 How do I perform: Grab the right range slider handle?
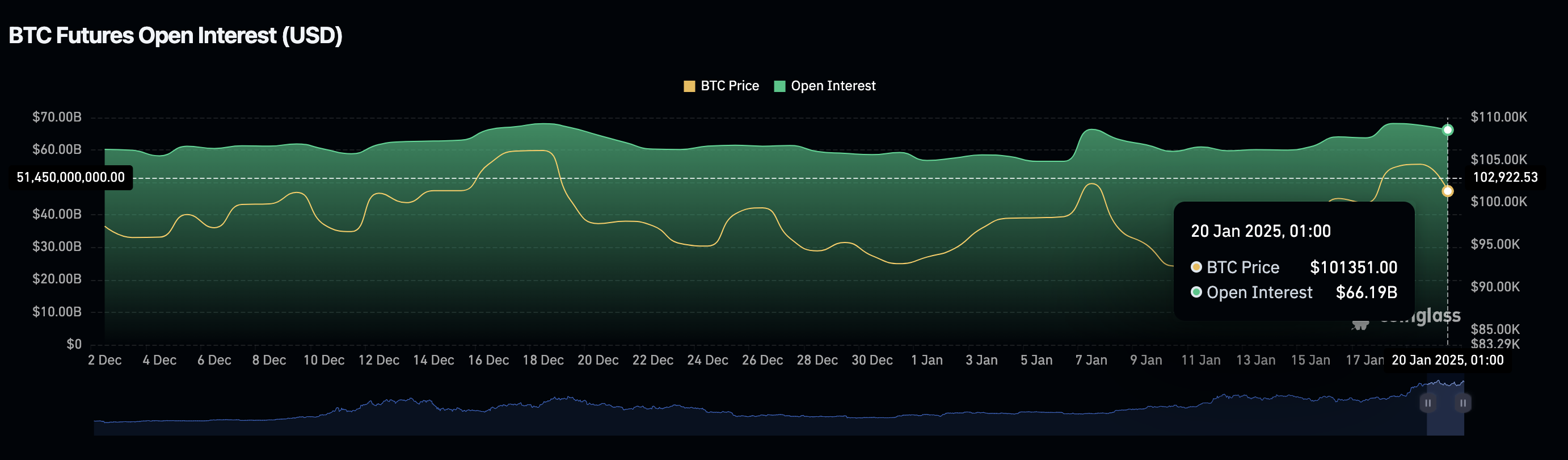coord(1462,403)
